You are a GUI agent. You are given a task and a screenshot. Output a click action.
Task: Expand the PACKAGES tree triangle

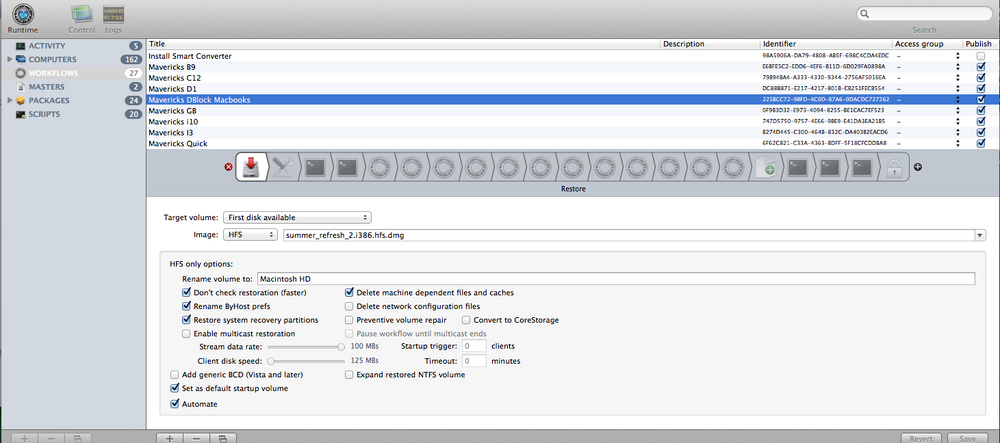click(10, 101)
